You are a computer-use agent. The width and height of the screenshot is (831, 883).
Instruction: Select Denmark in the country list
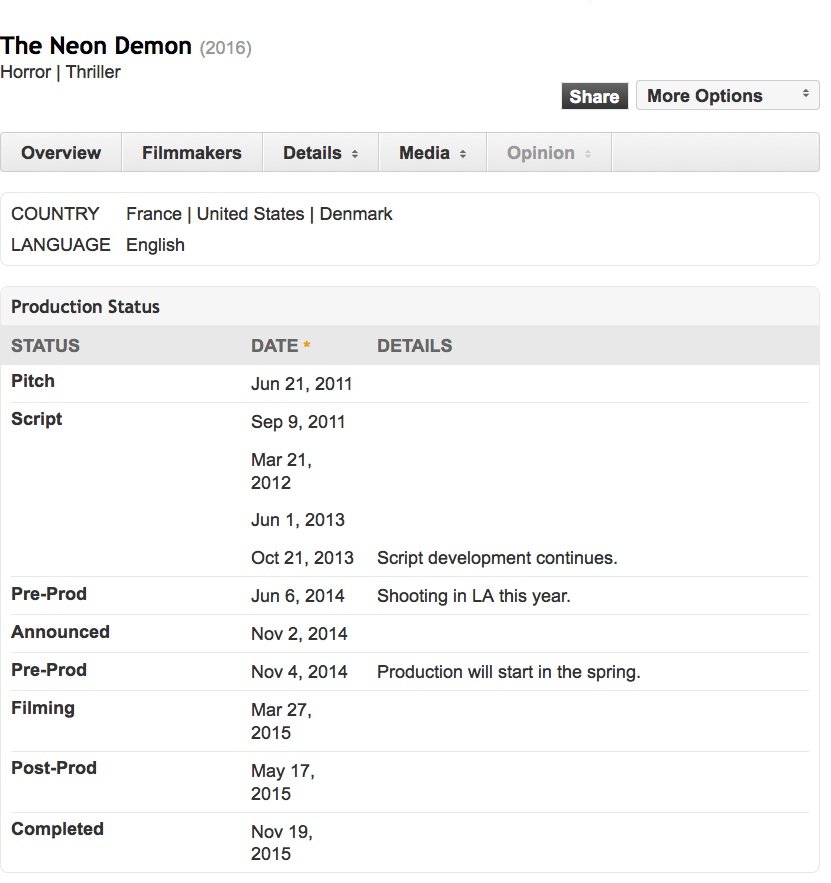[x=356, y=214]
